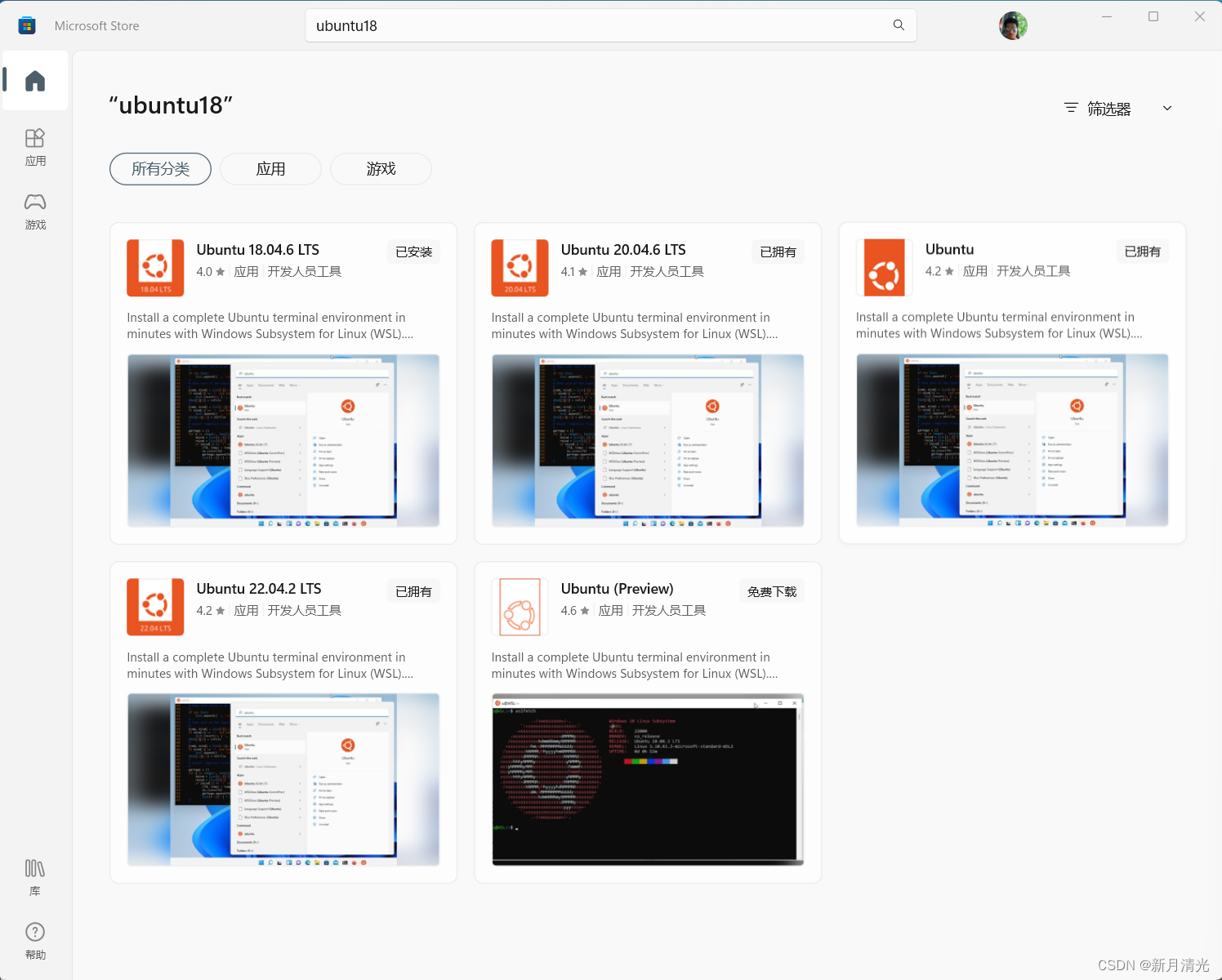
Task: Open Ubuntu 18.04.6 LTS screenshot thumbnail
Action: click(283, 440)
